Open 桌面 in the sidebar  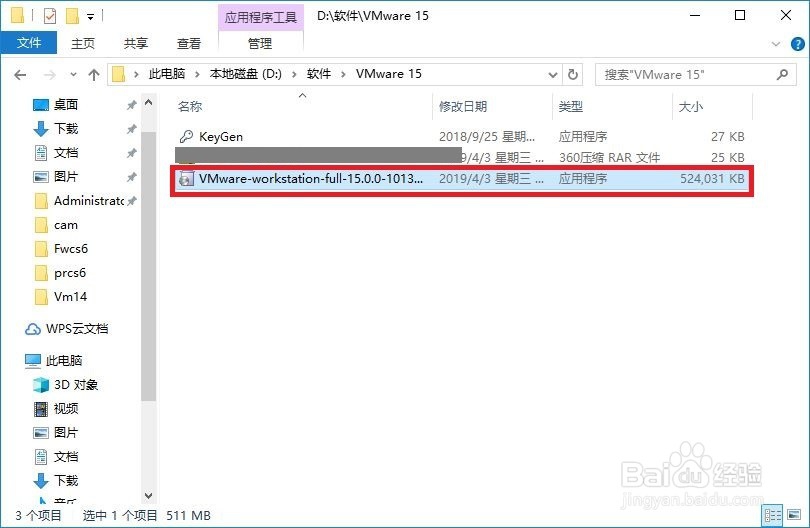coord(66,105)
